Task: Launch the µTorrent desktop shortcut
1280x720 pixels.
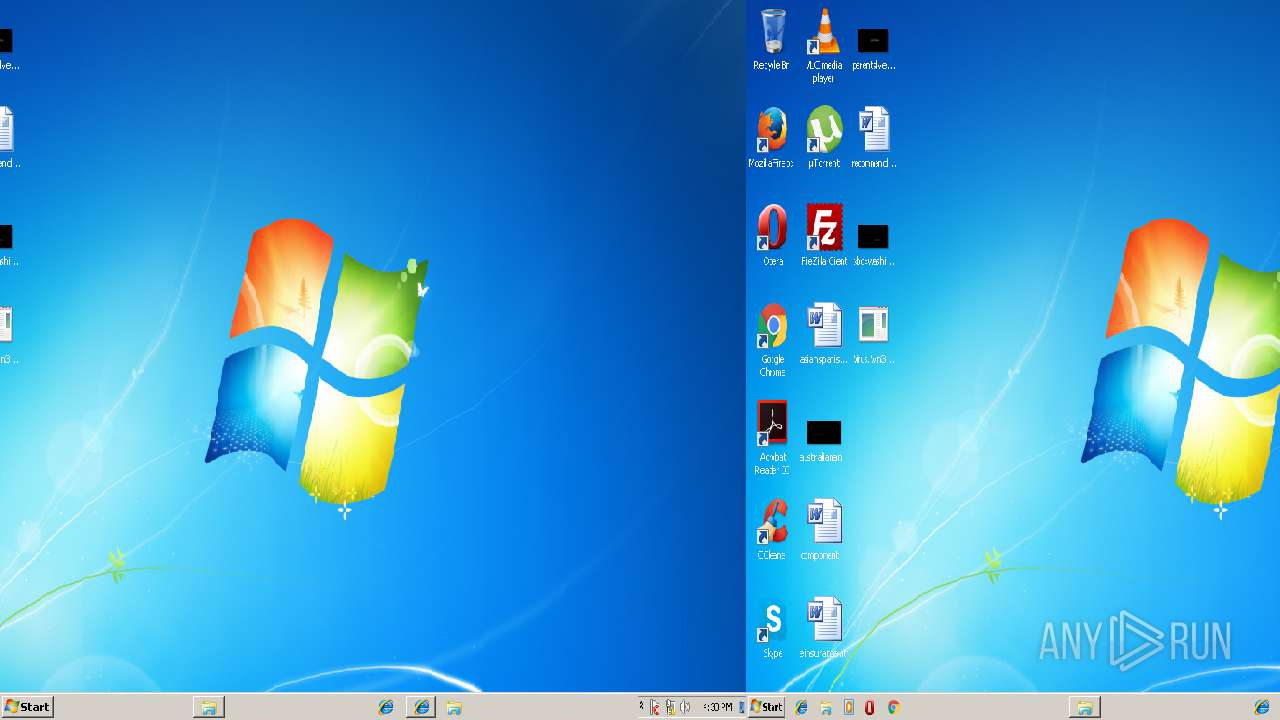Action: 823,138
